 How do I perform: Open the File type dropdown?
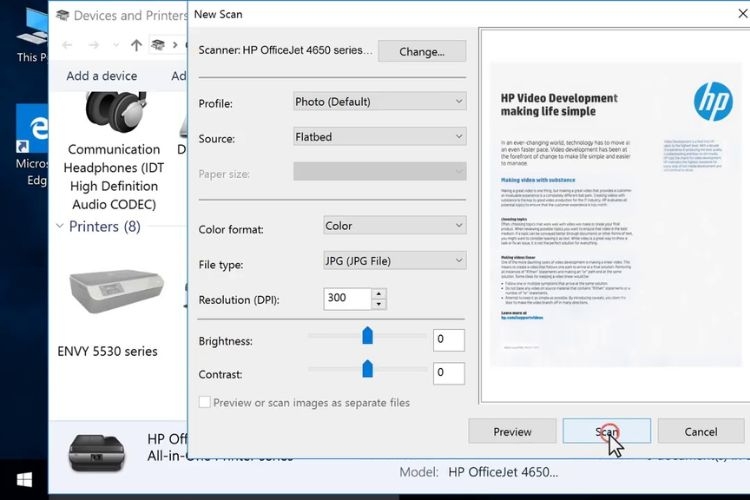(x=395, y=261)
